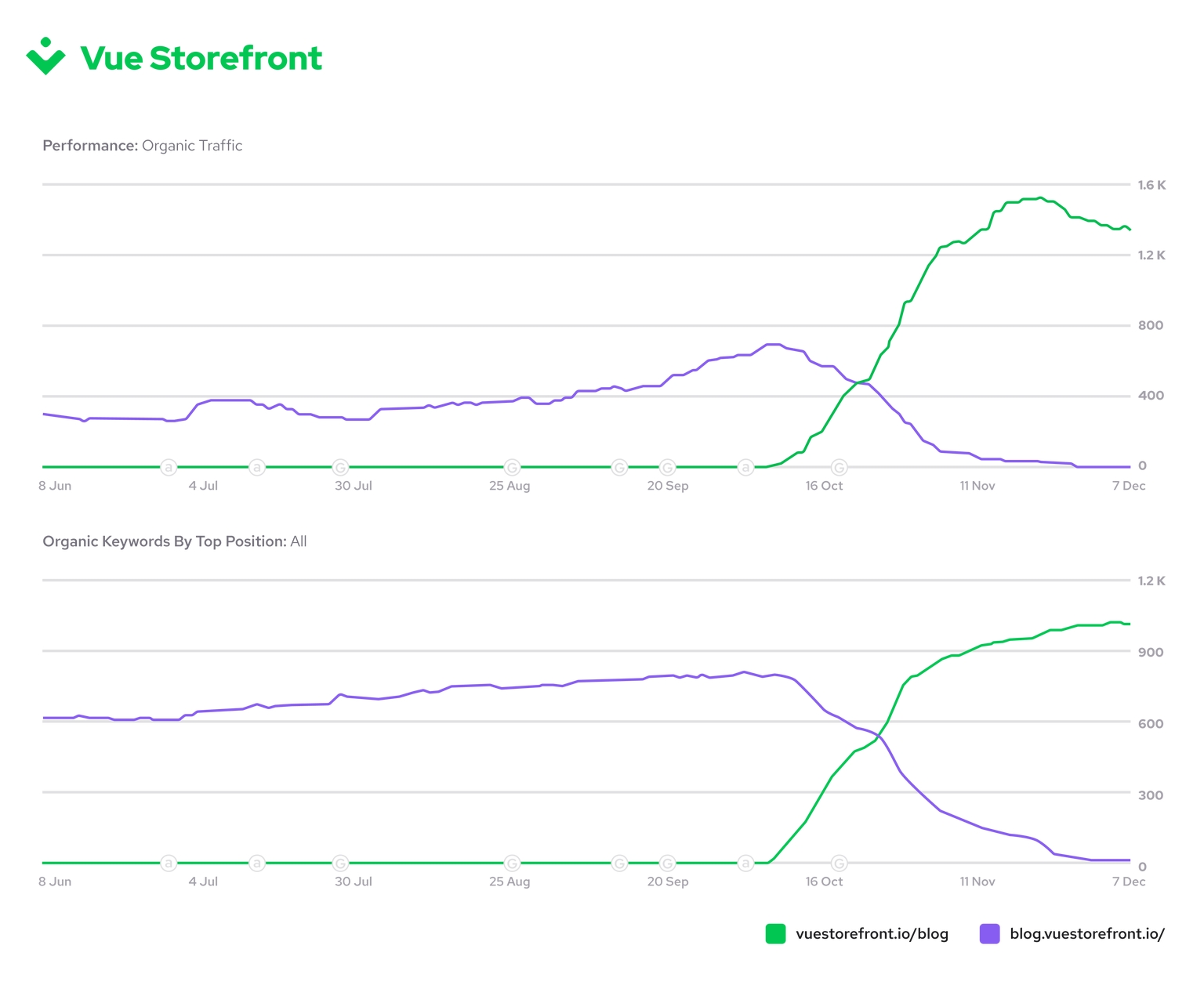Click the '8 Jun' date on Organic Traffic chart
The height and width of the screenshot is (992, 1204).
point(55,486)
